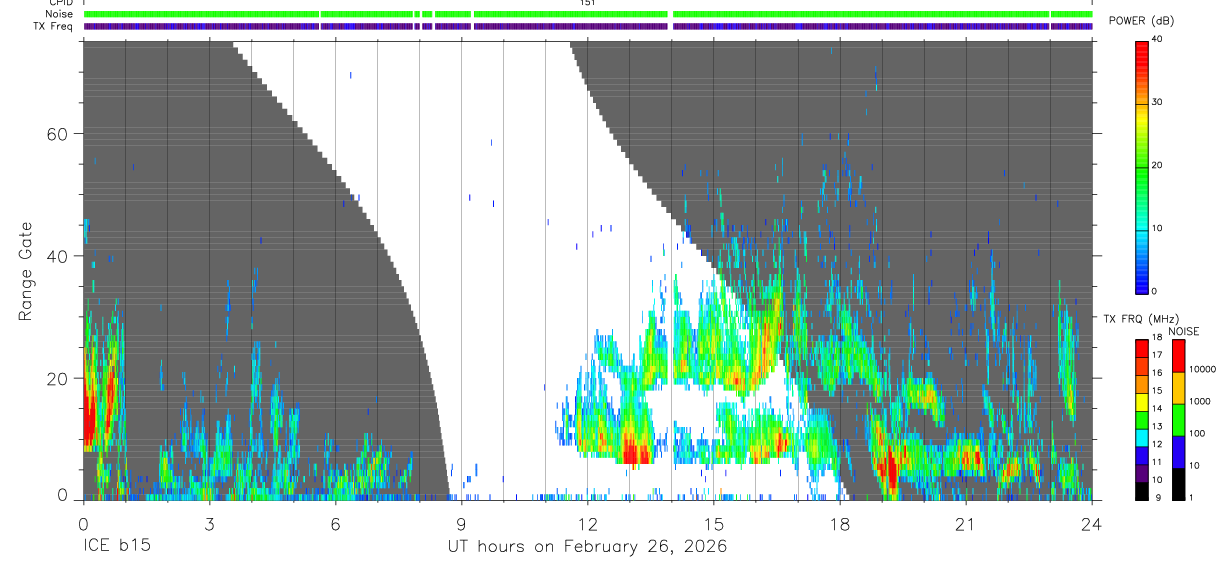Click the "POWER (dB)" color scale title
This screenshot has height=567, width=1228.
[x=1141, y=20]
